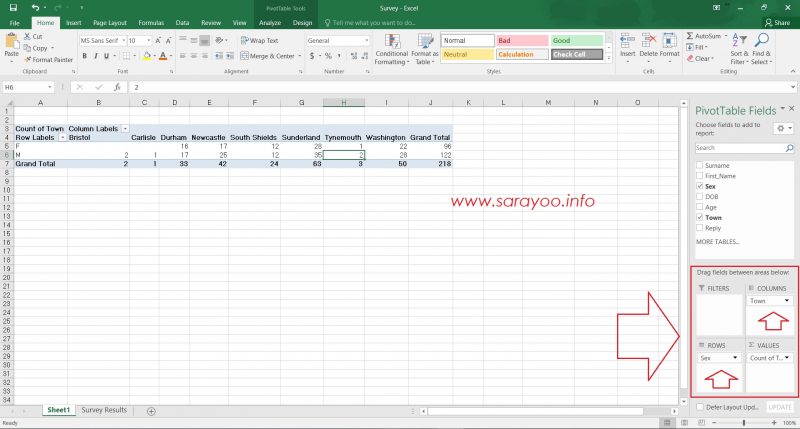Click the MORE TABLES link
Viewport: 800px width, 429px height.
tap(718, 242)
